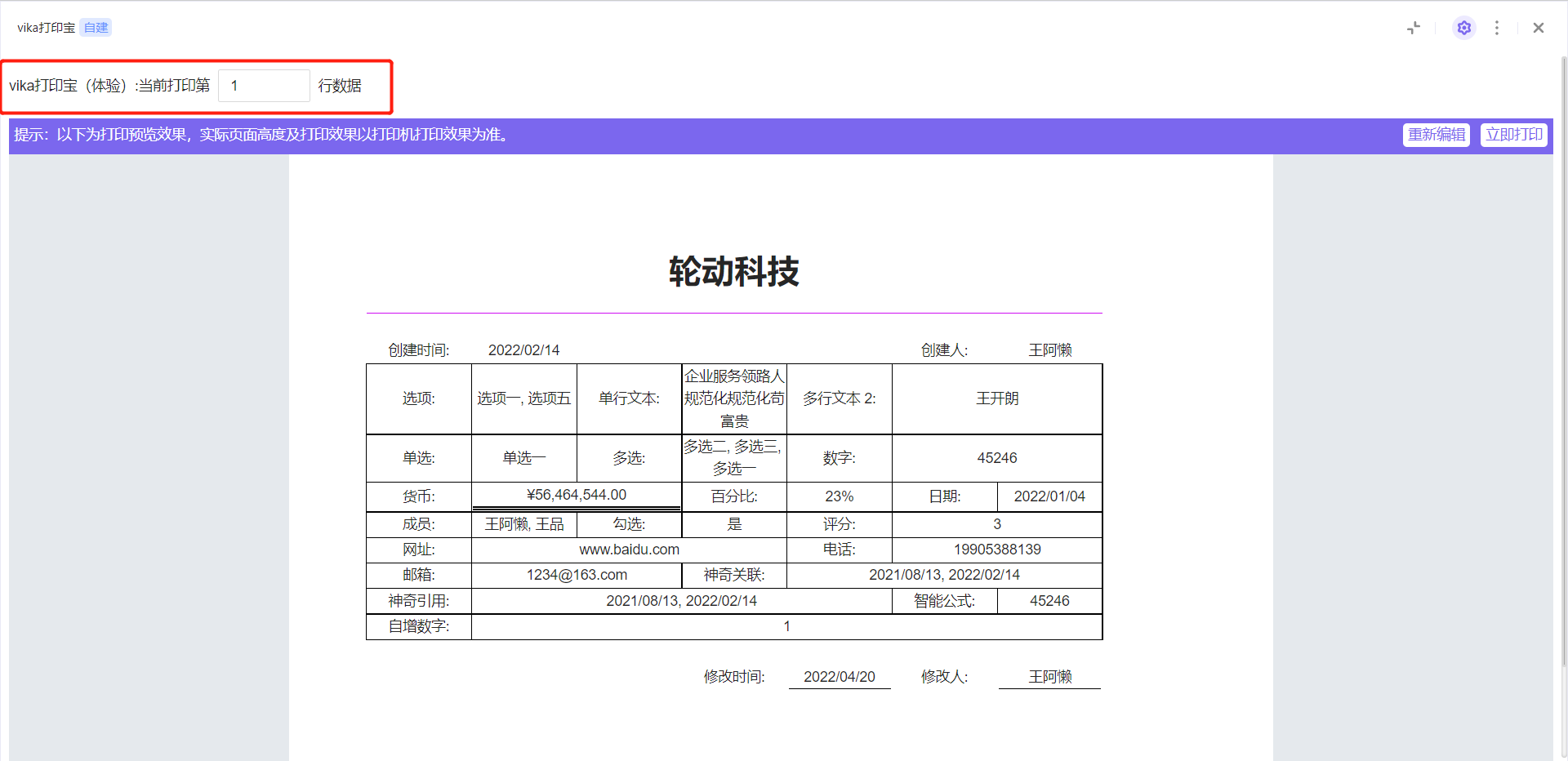Click the modified date 2022/04/20

click(x=839, y=677)
